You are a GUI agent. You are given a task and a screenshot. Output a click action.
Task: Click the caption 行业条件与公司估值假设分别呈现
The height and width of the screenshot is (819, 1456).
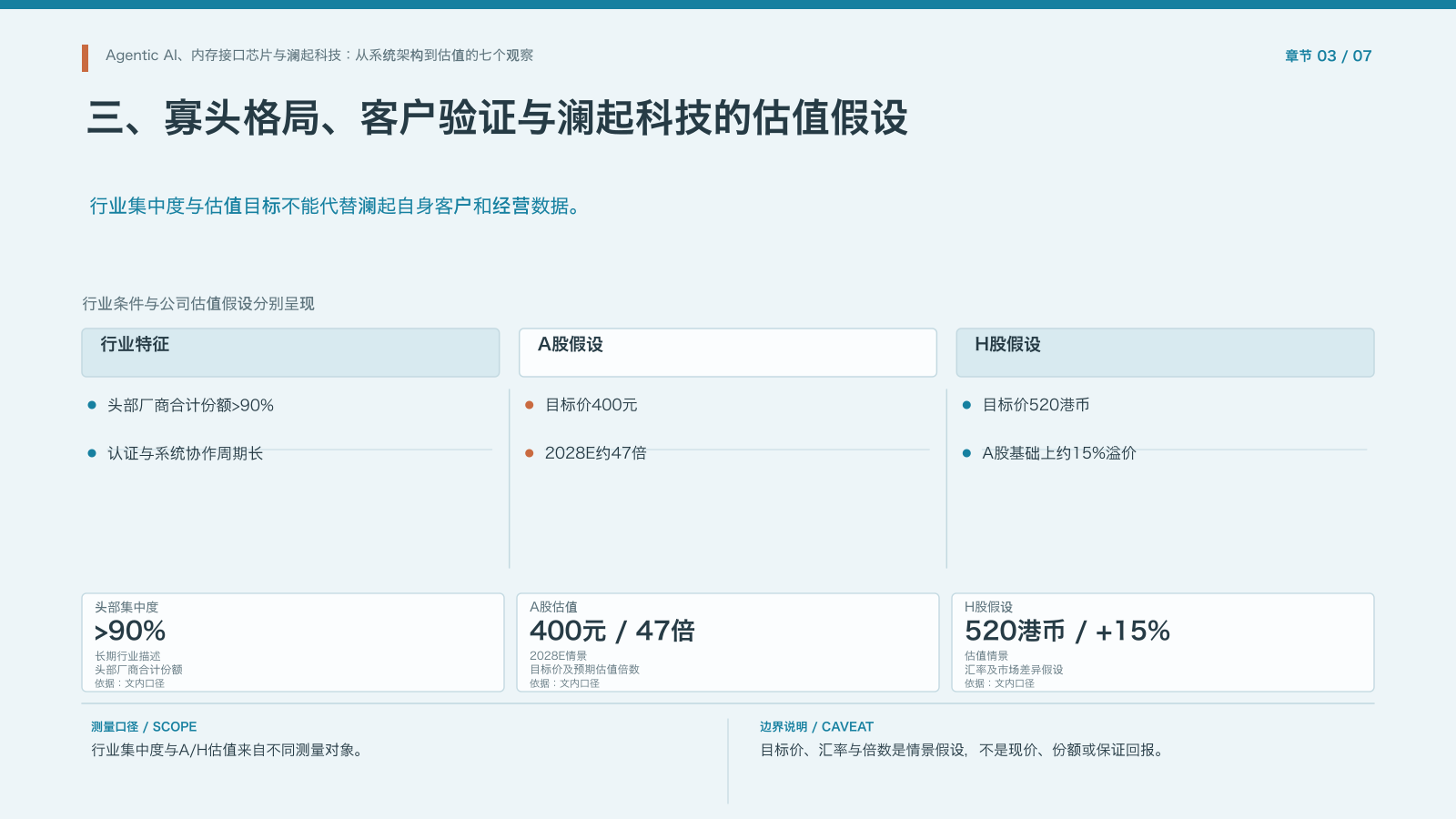pos(198,304)
